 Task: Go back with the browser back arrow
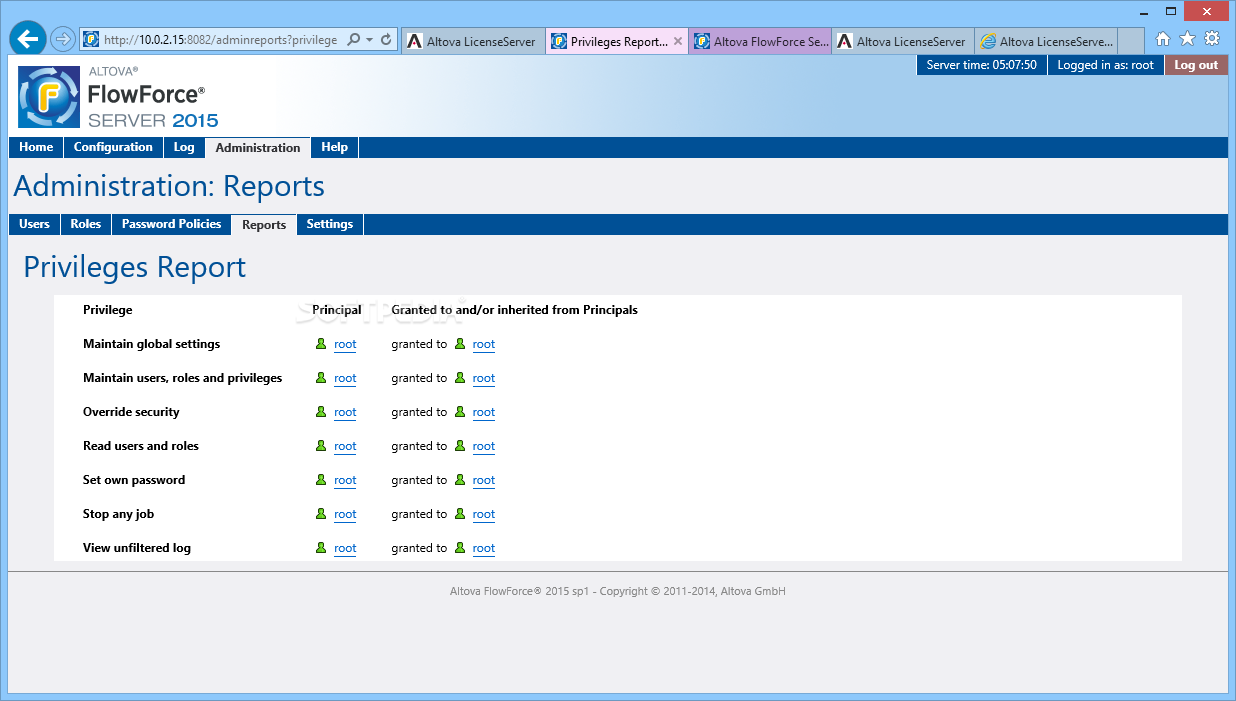click(x=28, y=39)
